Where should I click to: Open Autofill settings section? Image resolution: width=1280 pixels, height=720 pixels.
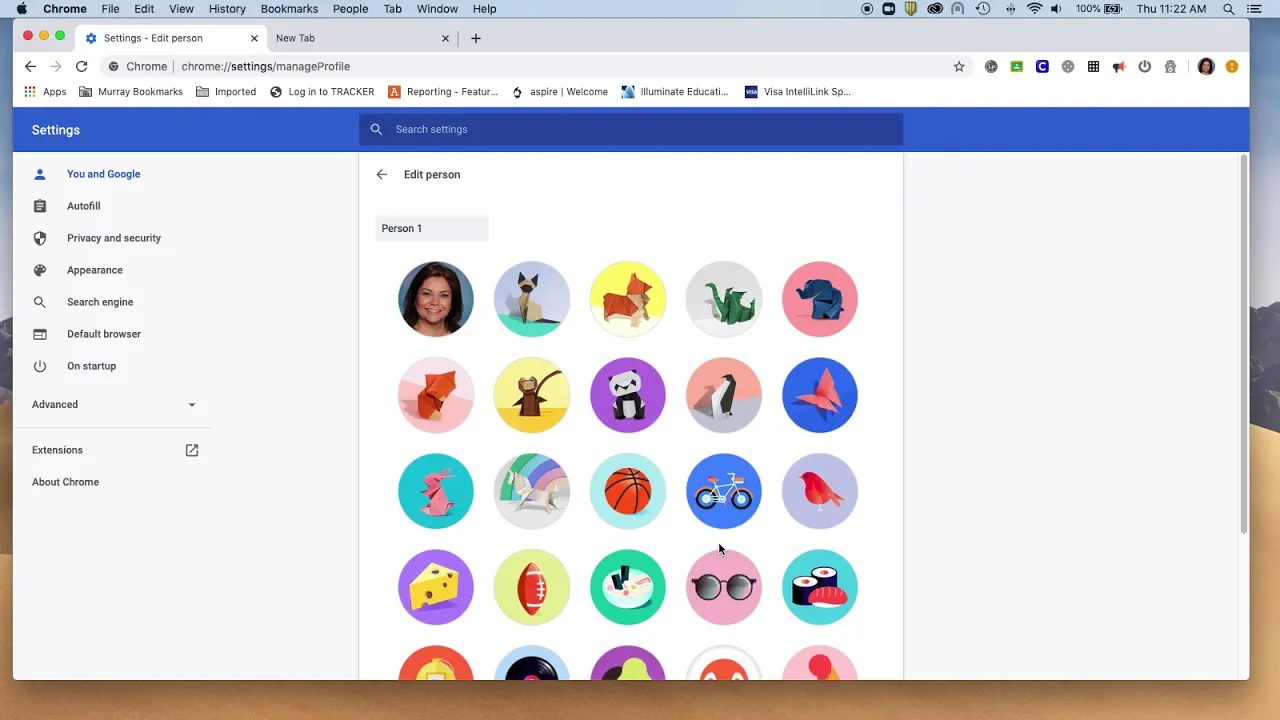pos(84,206)
